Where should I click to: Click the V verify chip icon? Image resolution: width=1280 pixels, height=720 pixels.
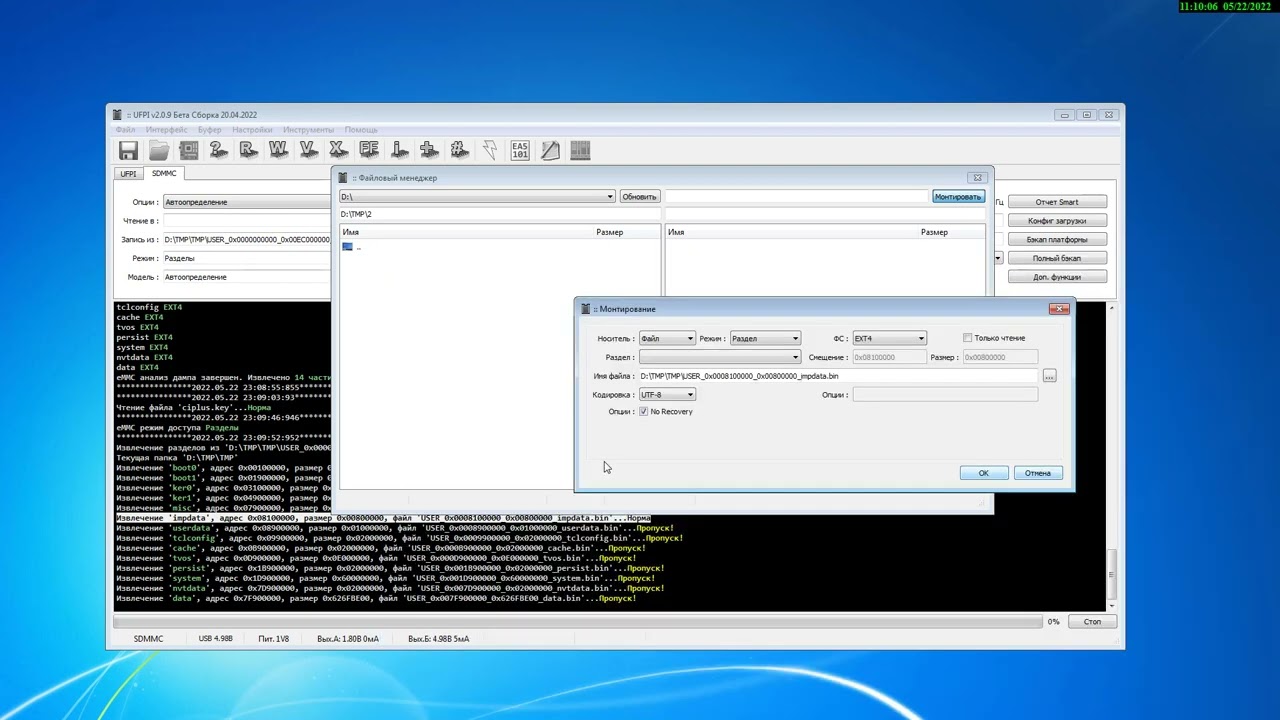click(x=308, y=150)
